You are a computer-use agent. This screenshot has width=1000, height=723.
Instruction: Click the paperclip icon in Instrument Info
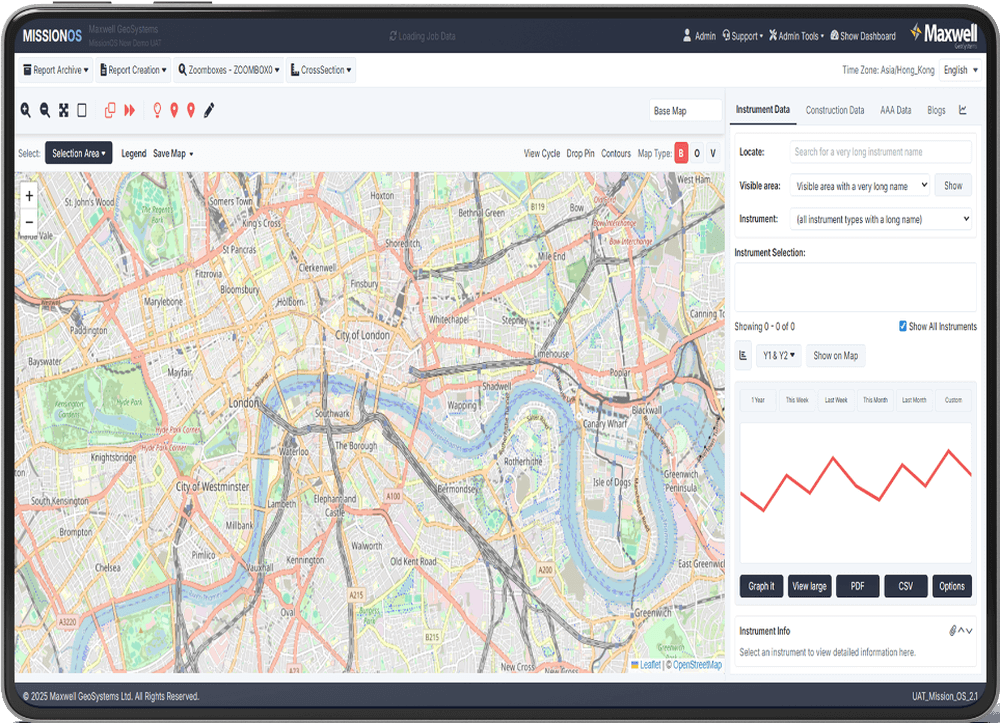coord(953,631)
